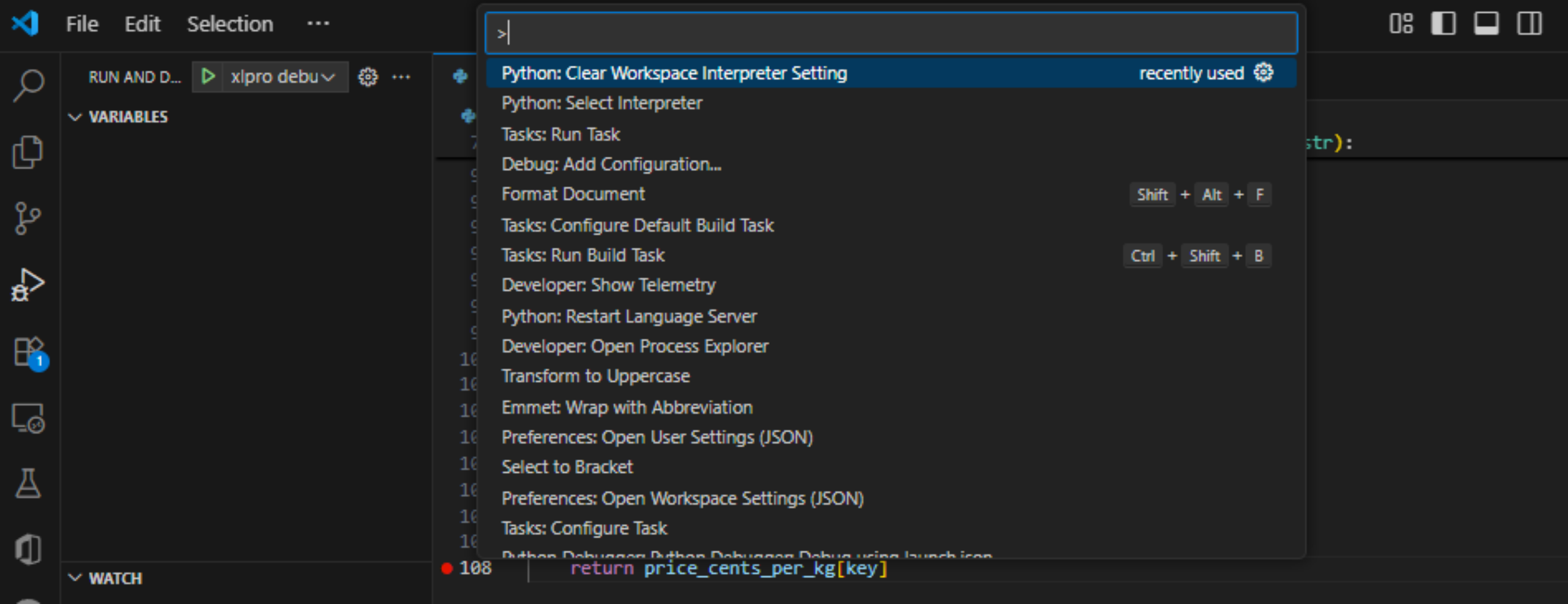
Task: Open launch.json via debug gear icon
Action: (368, 77)
